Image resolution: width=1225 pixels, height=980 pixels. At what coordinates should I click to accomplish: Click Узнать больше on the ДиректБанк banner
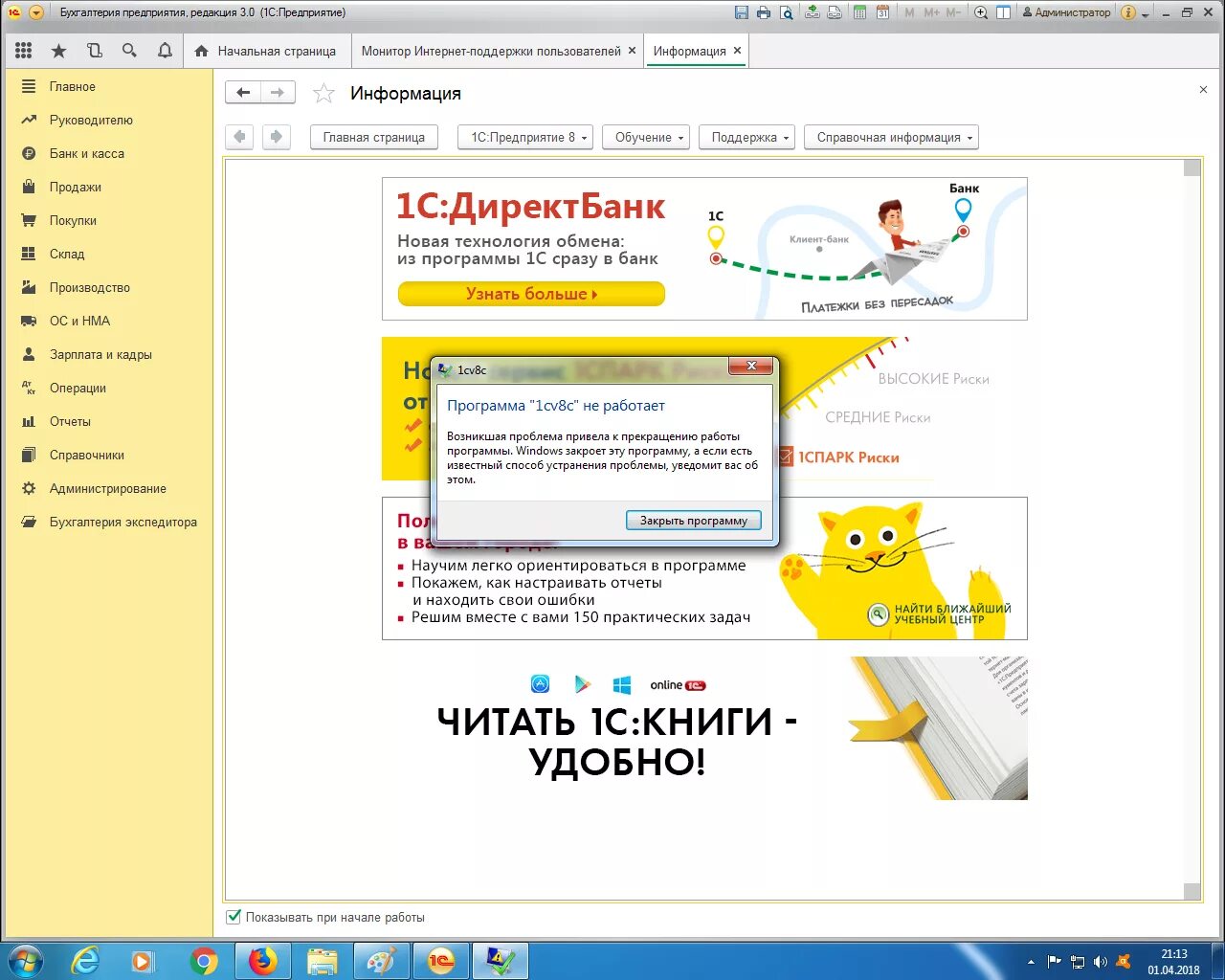point(531,294)
